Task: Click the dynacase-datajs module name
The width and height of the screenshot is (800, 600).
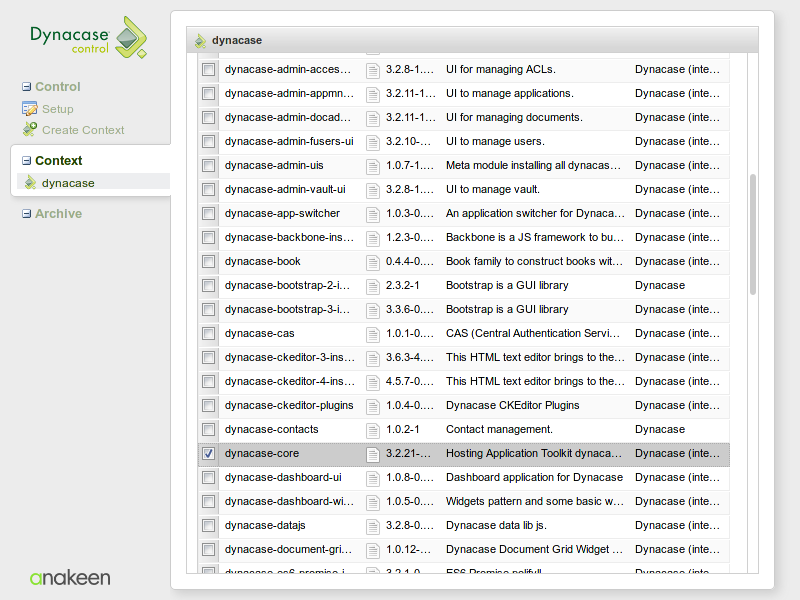Action: coord(265,525)
